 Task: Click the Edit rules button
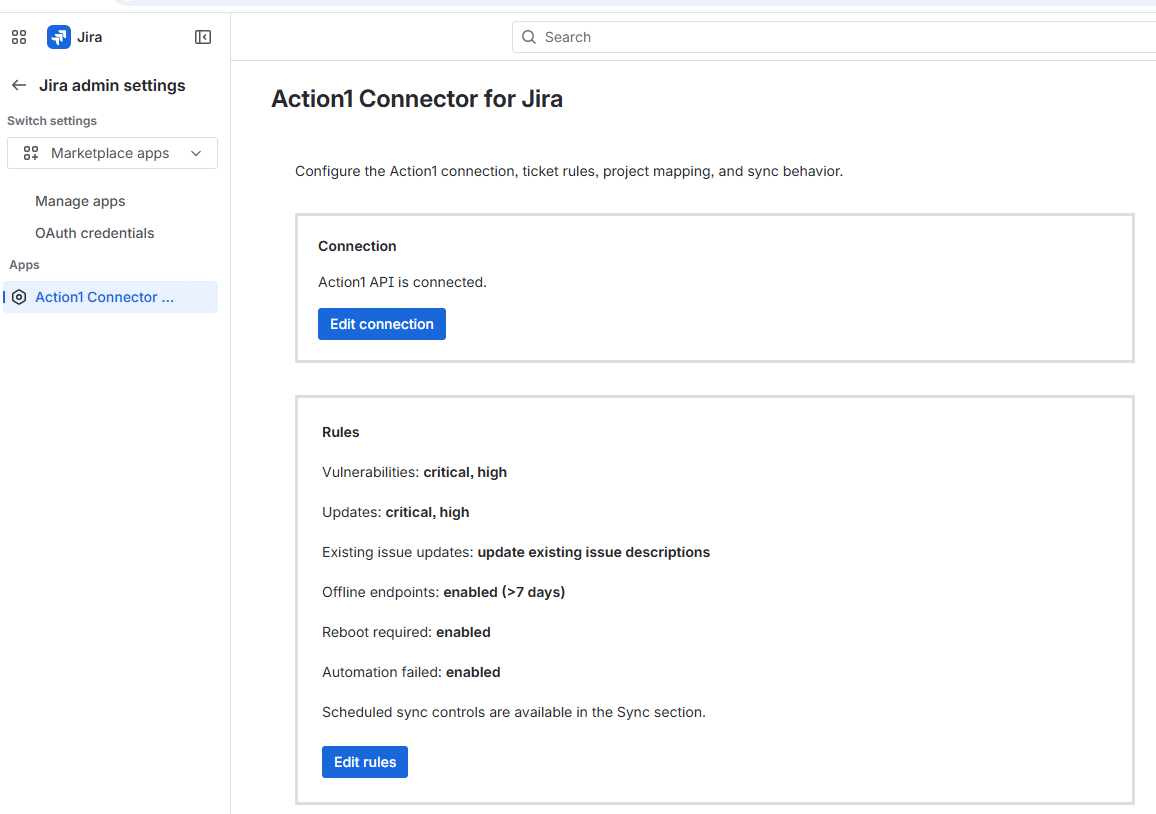364,761
